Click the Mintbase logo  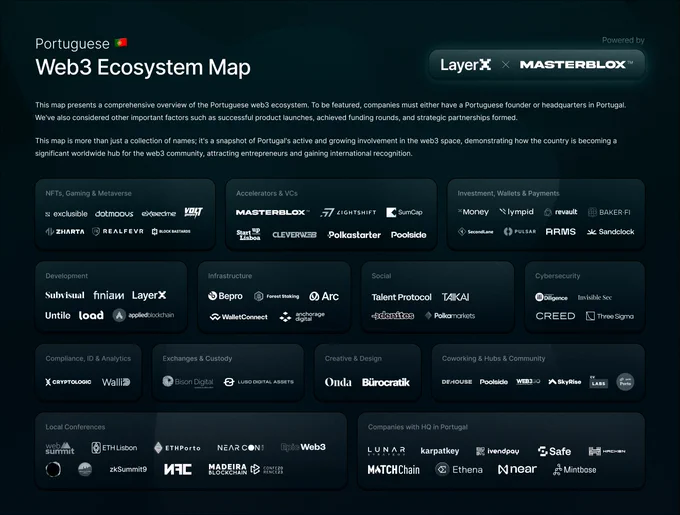[x=575, y=469]
